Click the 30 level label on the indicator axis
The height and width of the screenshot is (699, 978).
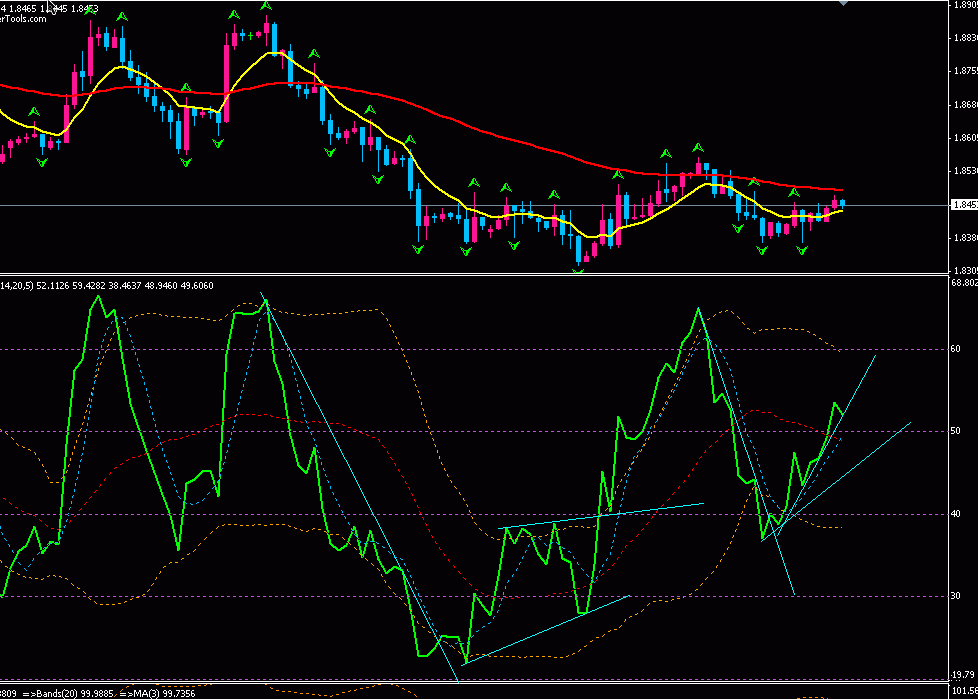956,596
